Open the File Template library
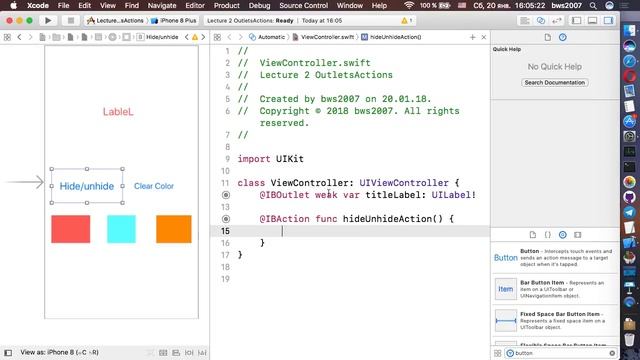Viewport: 640px width, 360px height. coord(532,235)
